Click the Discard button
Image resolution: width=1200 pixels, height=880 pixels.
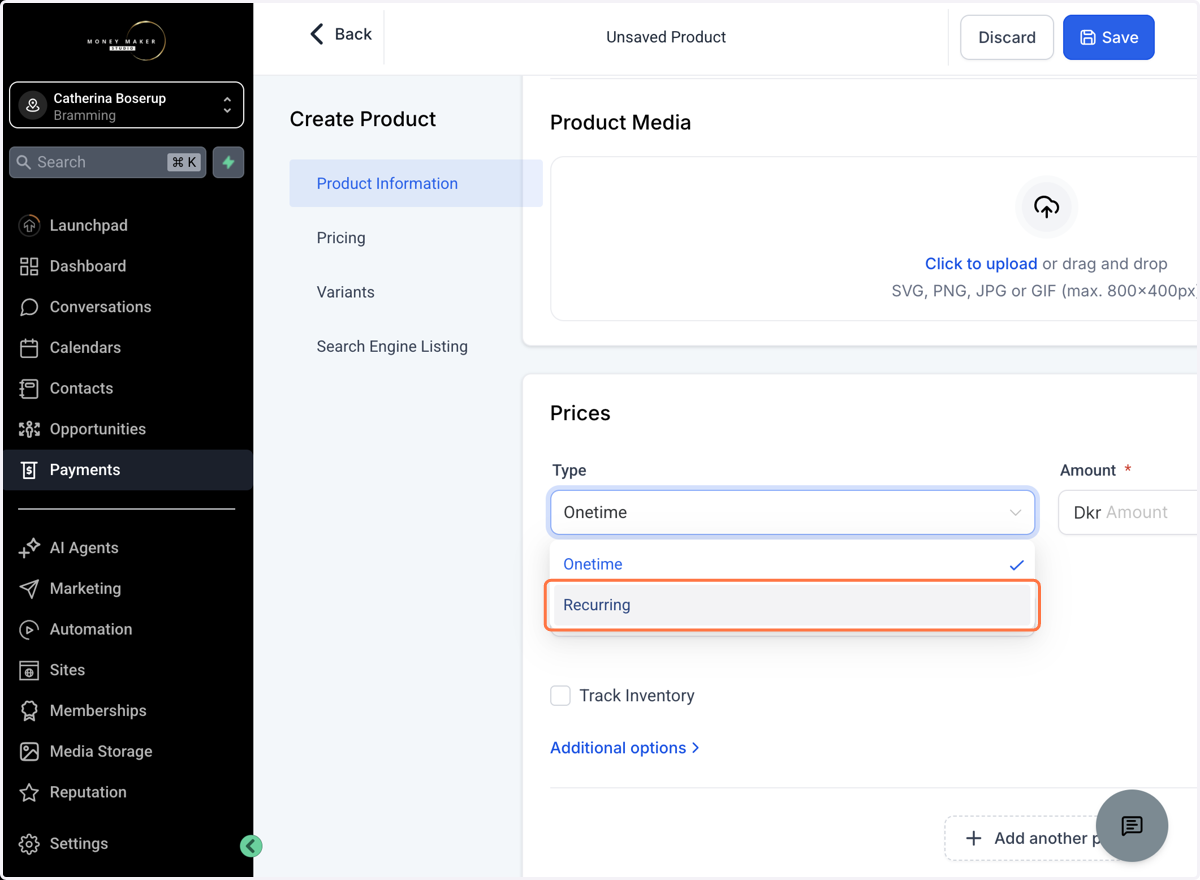pyautogui.click(x=1007, y=37)
